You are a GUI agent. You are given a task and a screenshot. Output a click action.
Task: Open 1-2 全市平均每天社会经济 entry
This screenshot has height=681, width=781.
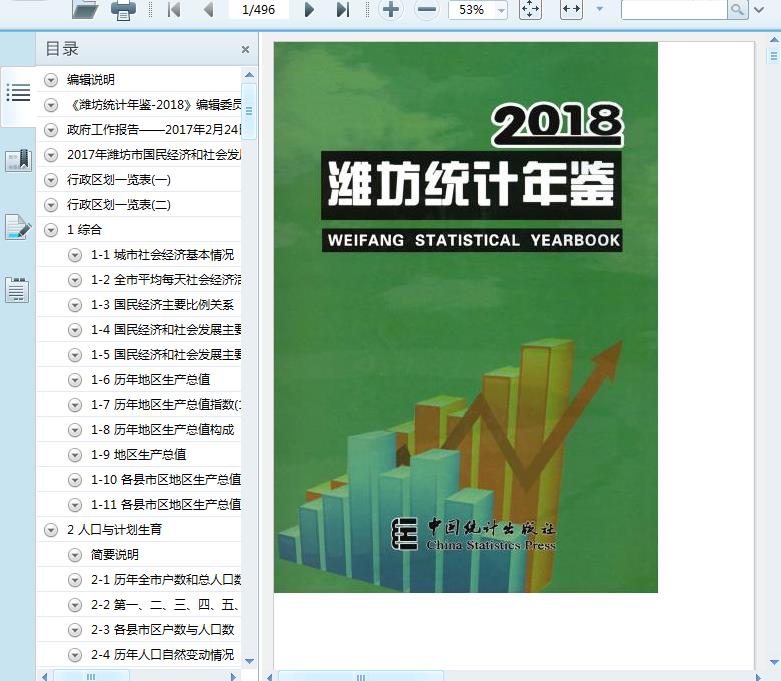click(166, 280)
